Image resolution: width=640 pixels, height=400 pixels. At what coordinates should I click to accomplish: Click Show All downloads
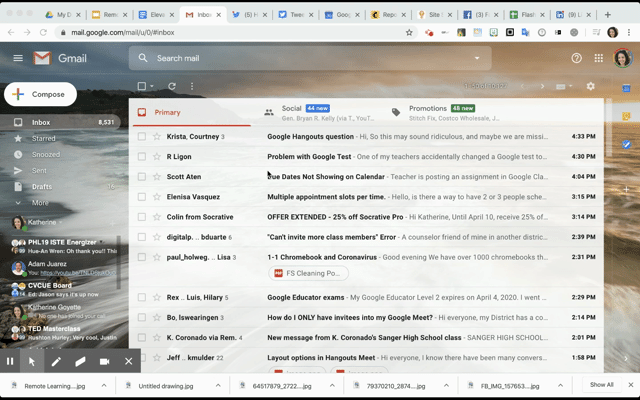601,384
